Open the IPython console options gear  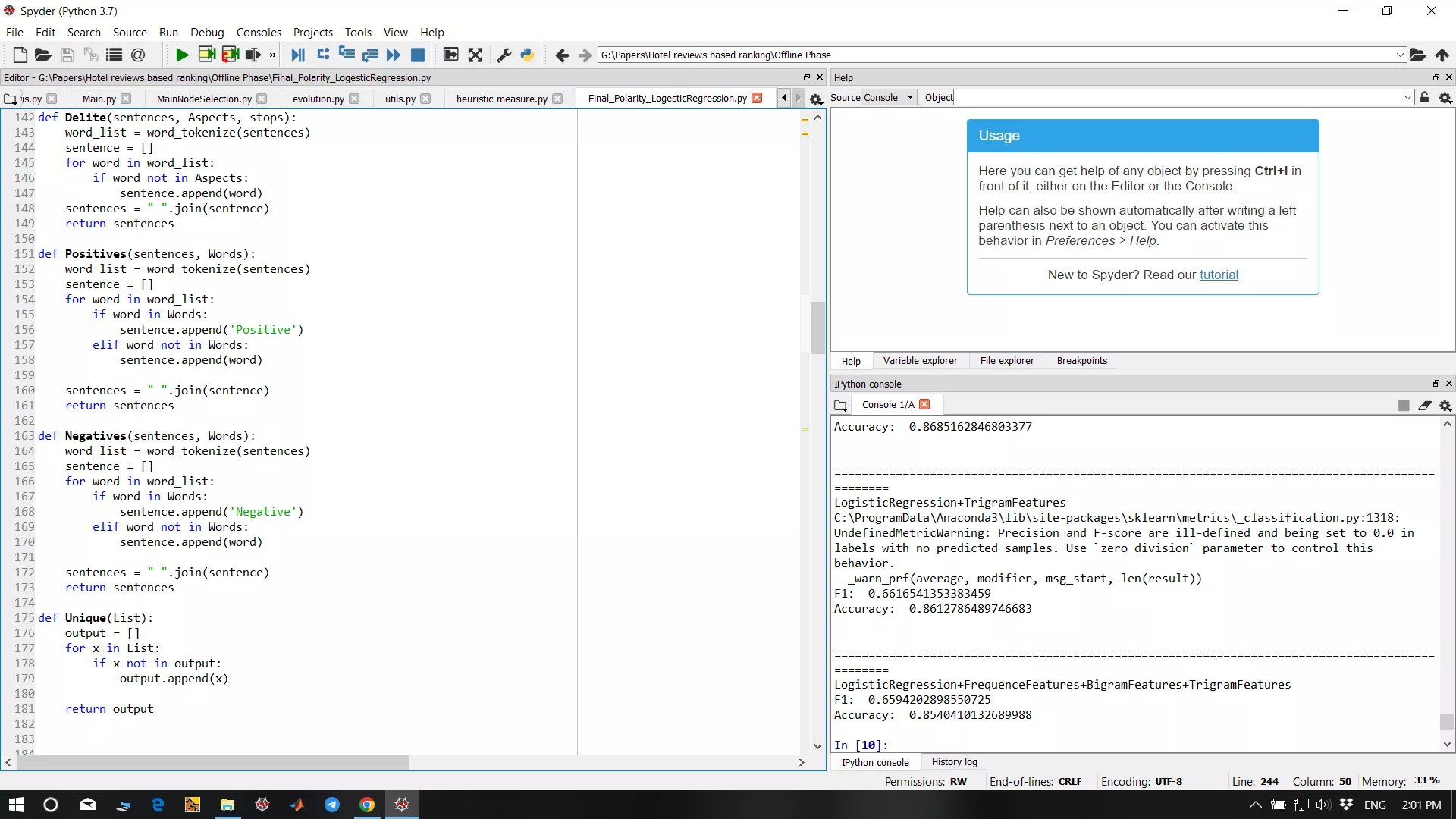(1445, 406)
